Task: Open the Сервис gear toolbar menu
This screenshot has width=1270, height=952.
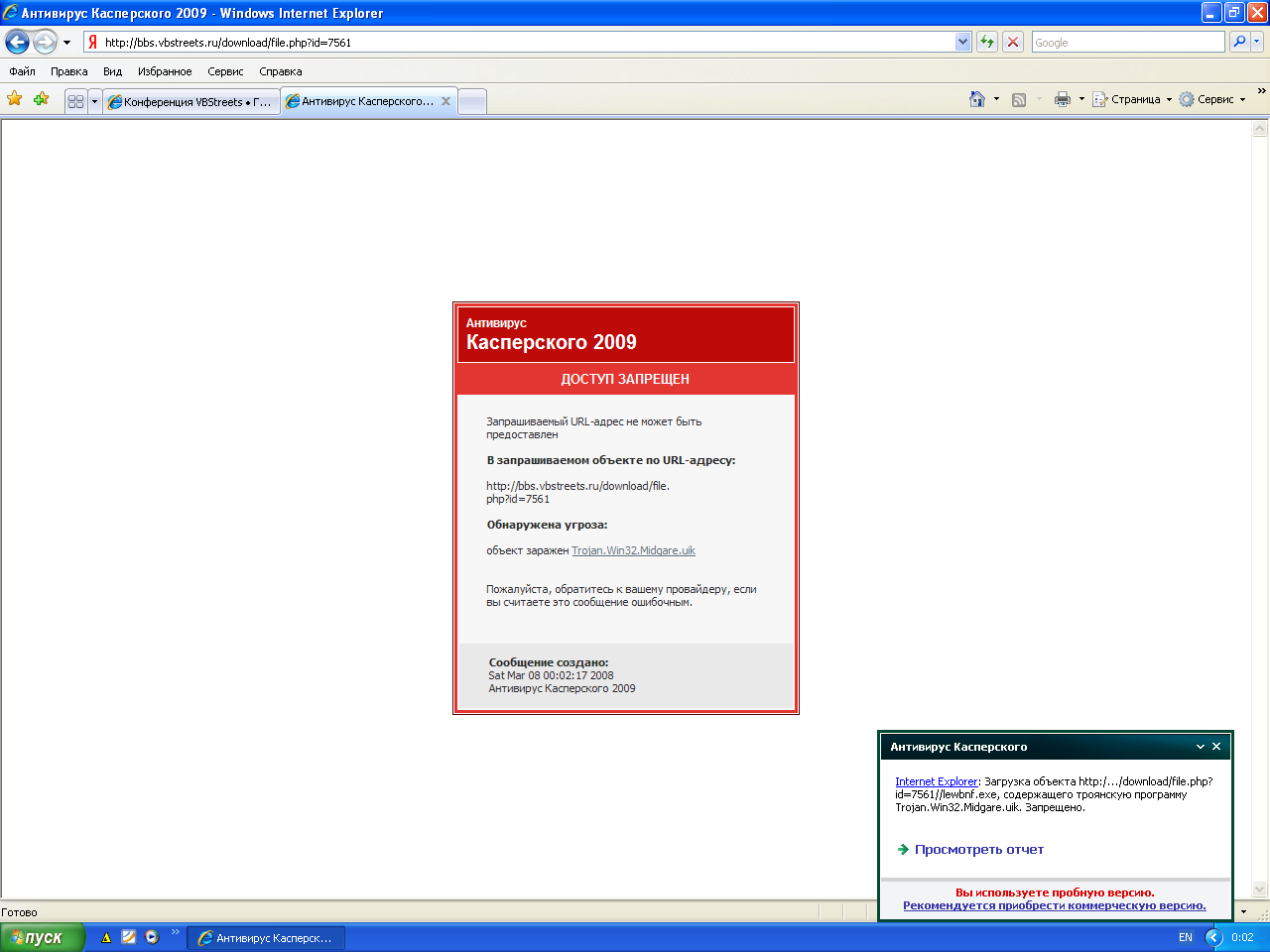Action: (x=1211, y=99)
